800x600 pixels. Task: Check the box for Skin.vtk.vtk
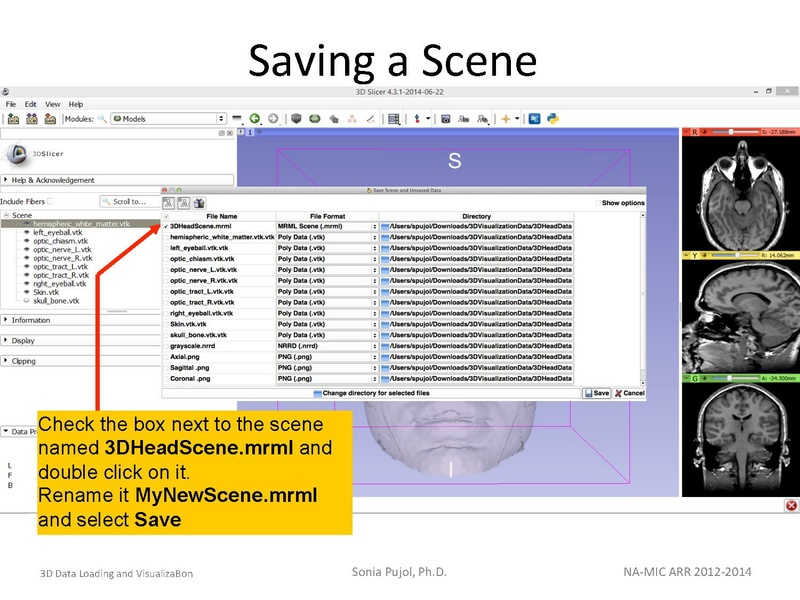[166, 324]
